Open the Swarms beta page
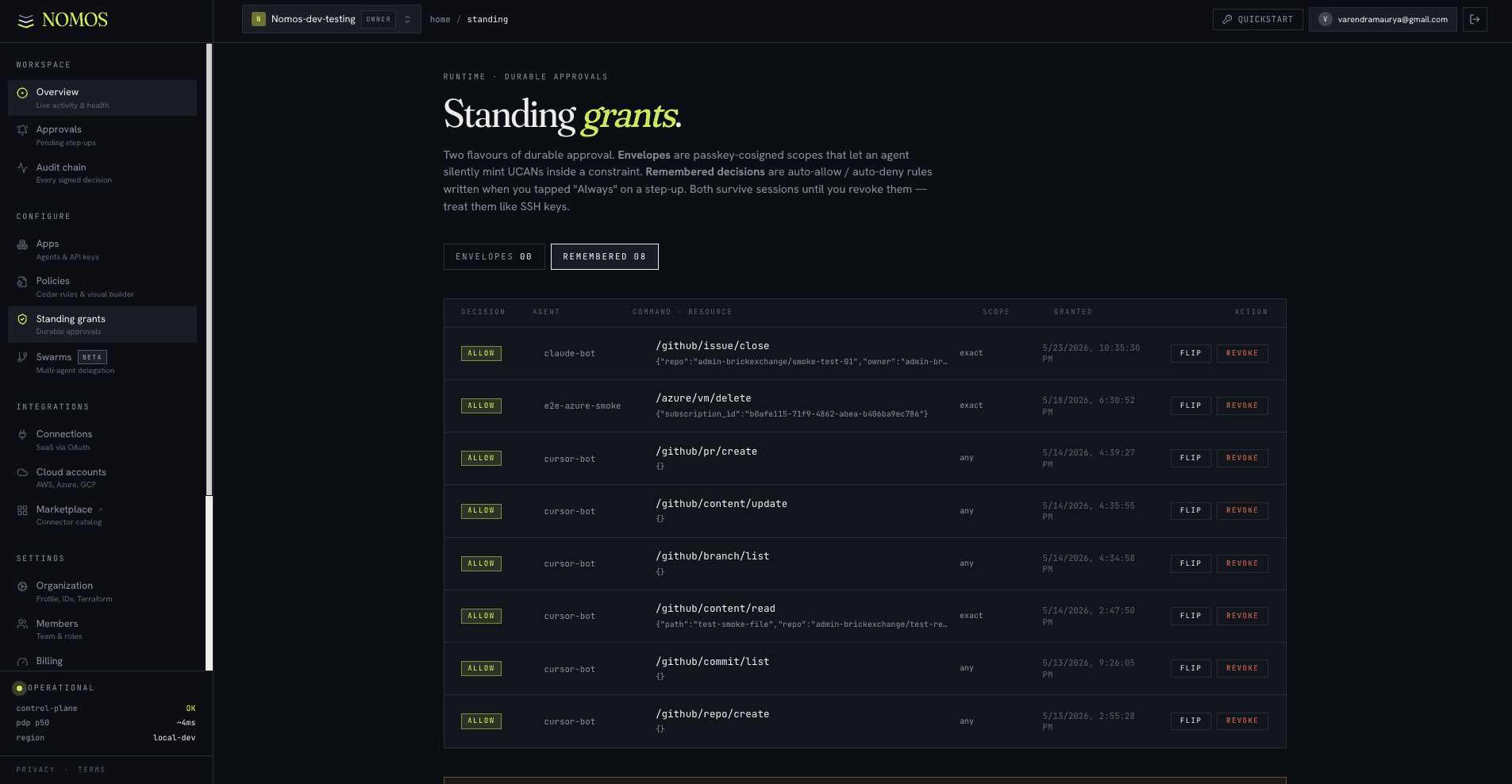The width and height of the screenshot is (1512, 784). click(x=102, y=363)
